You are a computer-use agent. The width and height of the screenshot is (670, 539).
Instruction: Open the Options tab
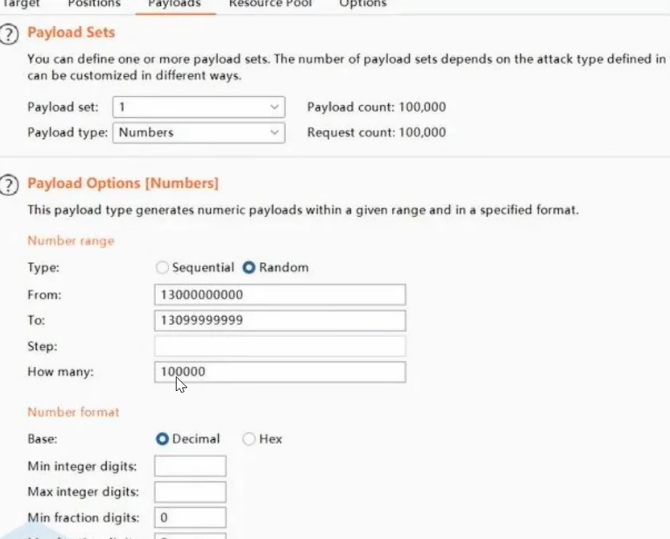(x=362, y=4)
